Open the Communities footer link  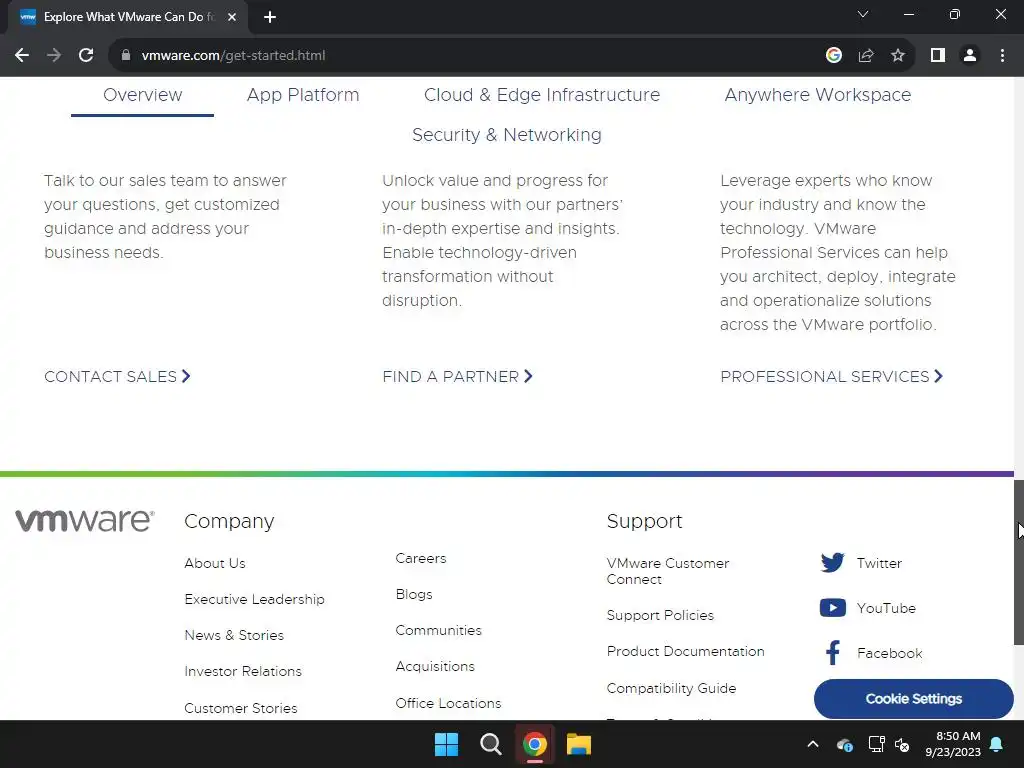[x=439, y=630]
